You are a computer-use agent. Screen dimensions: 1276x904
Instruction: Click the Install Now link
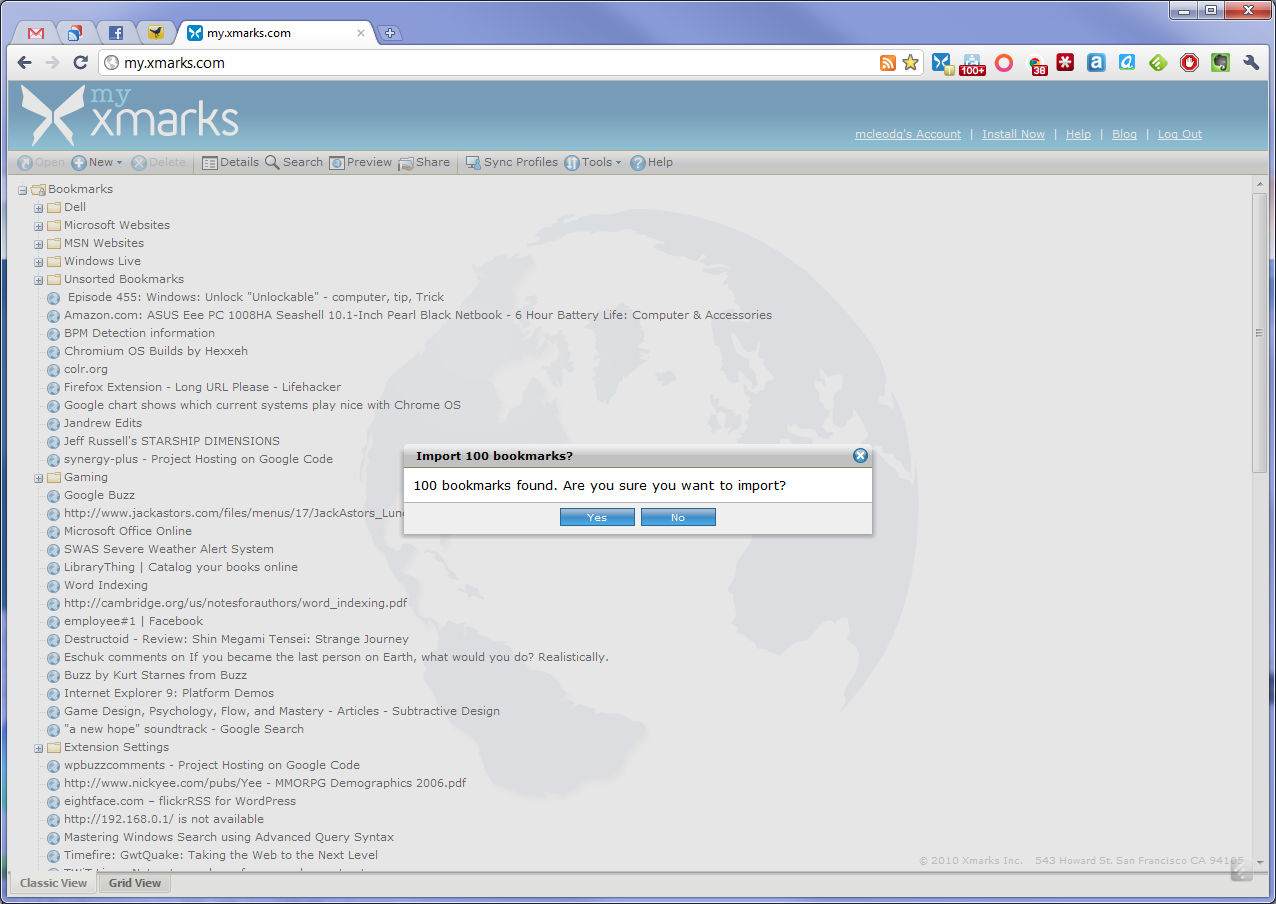[1013, 134]
